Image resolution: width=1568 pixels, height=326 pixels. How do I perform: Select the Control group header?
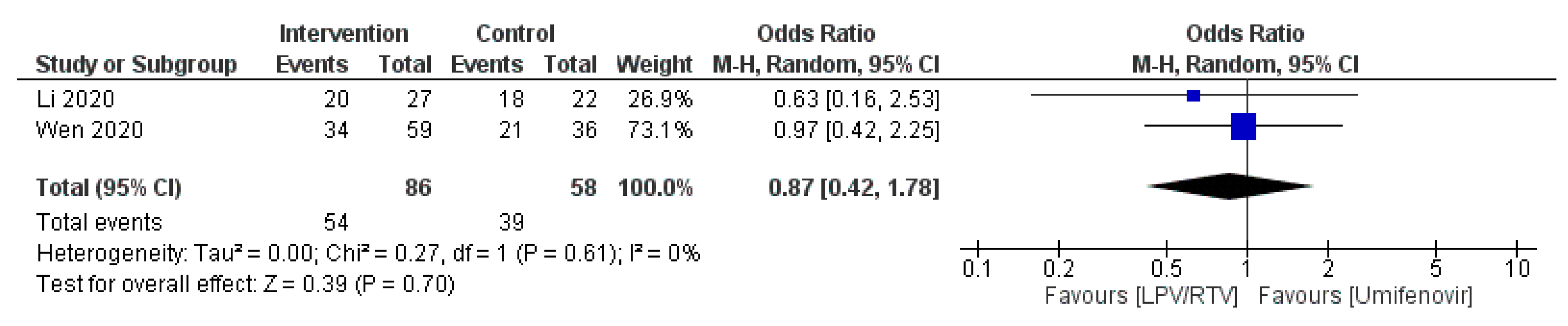point(515,33)
